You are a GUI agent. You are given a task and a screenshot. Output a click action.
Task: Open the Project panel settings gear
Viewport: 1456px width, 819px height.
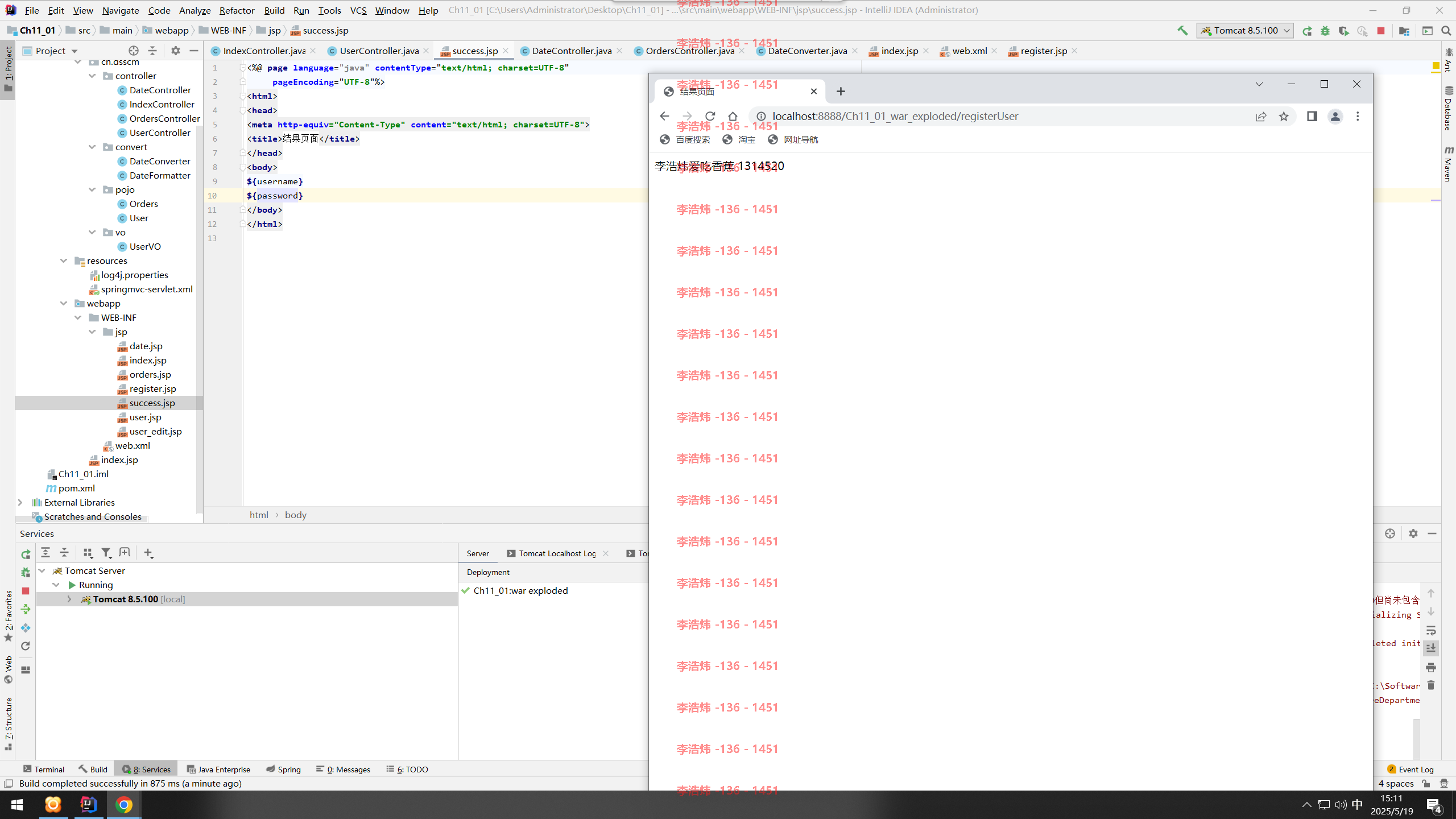pyautogui.click(x=176, y=51)
